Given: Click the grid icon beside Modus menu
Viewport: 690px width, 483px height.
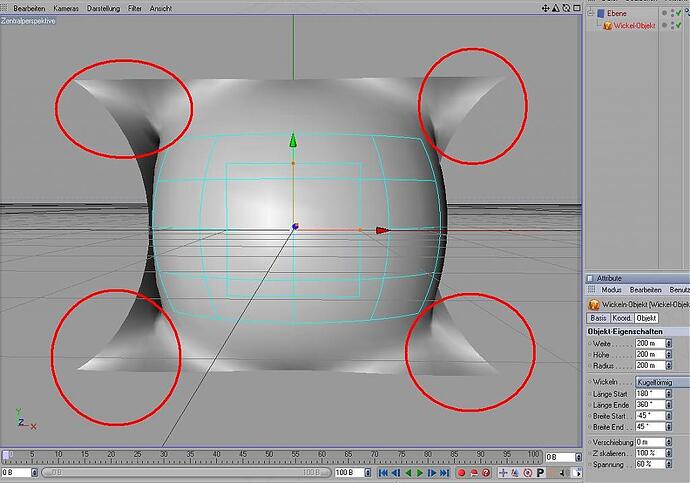Looking at the screenshot, I should pos(591,289).
